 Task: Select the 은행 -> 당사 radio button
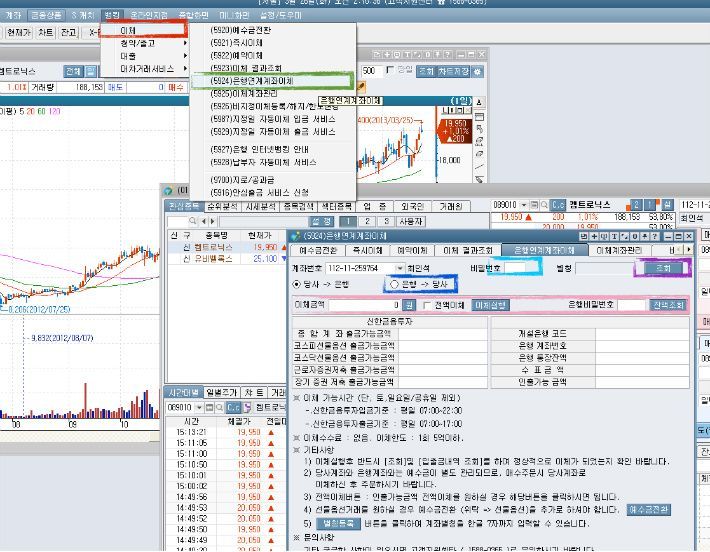(394, 284)
